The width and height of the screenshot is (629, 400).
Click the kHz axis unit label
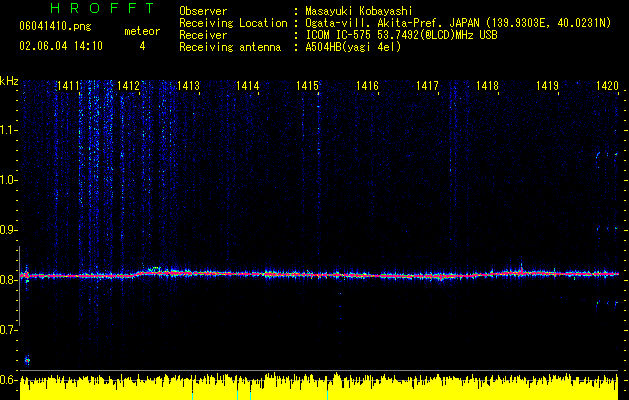[9, 81]
